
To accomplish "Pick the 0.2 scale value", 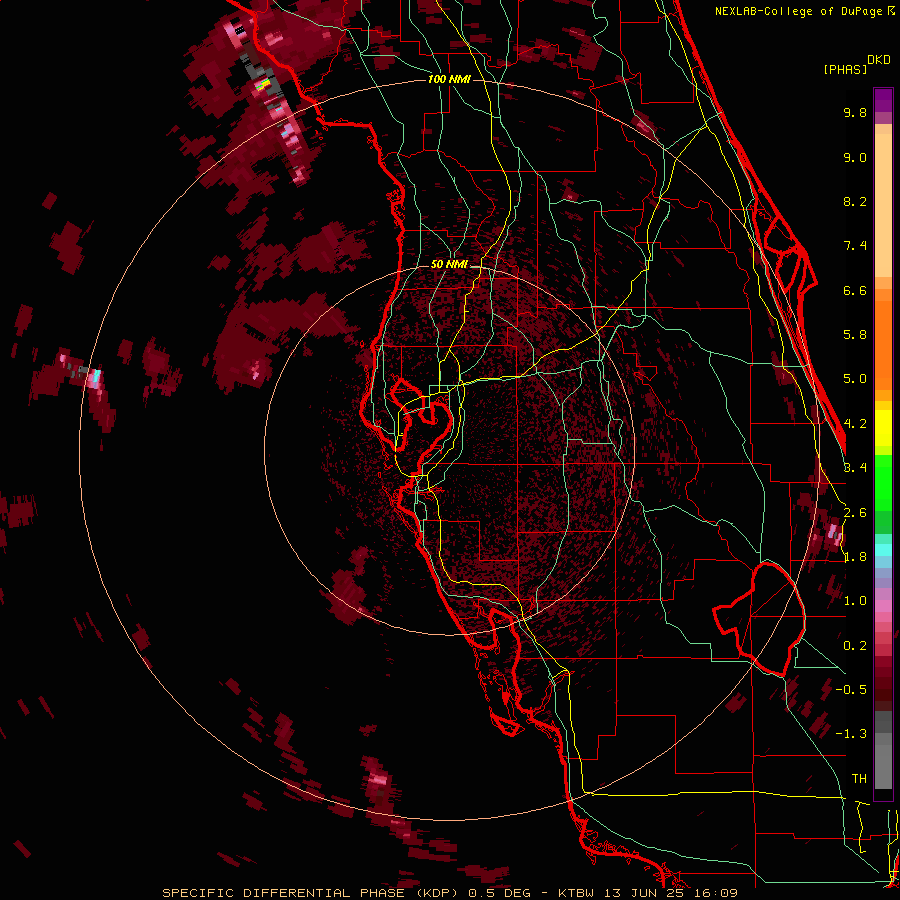I will [x=855, y=646].
